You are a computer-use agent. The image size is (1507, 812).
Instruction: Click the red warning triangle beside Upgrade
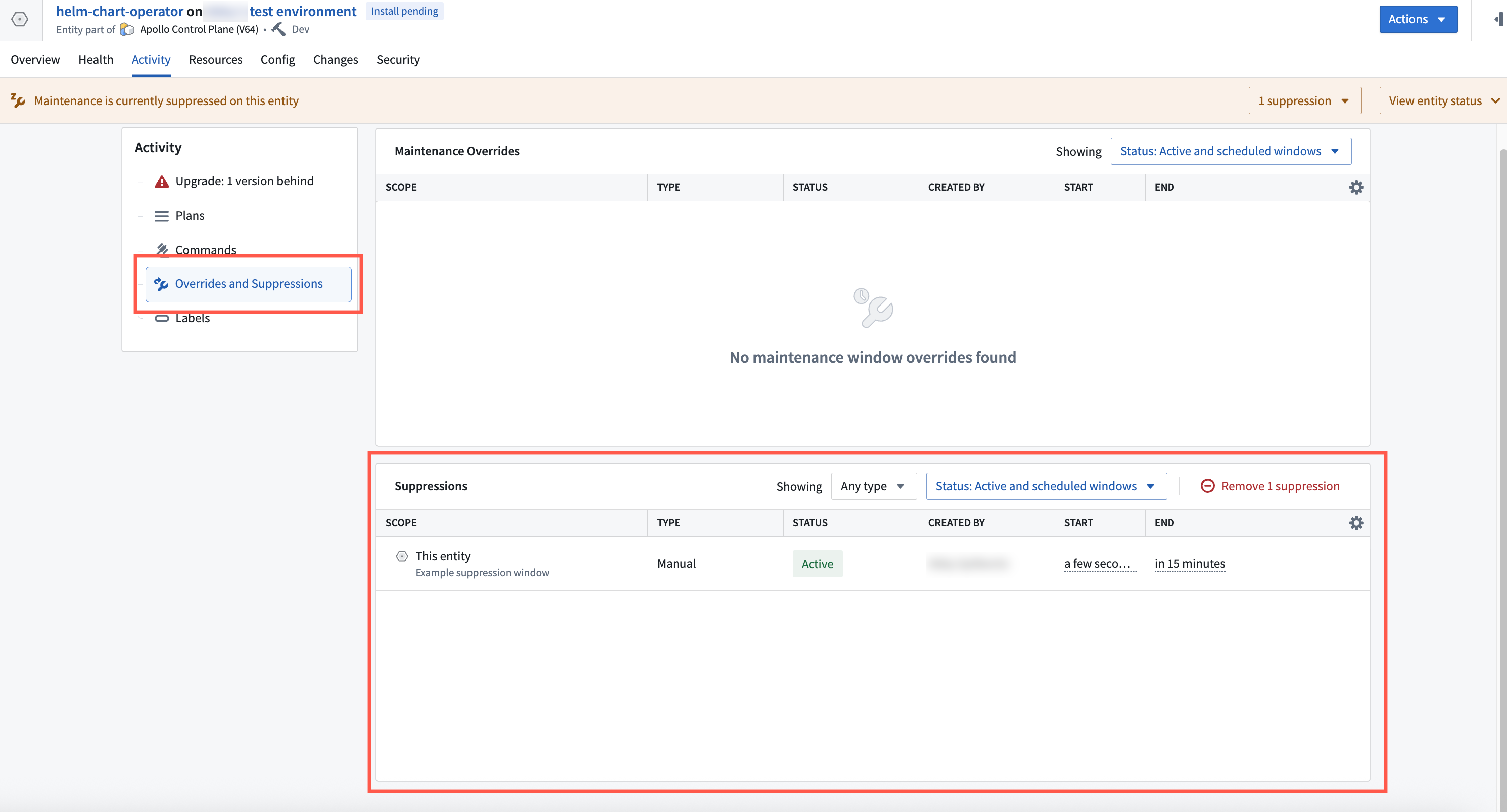coord(161,182)
